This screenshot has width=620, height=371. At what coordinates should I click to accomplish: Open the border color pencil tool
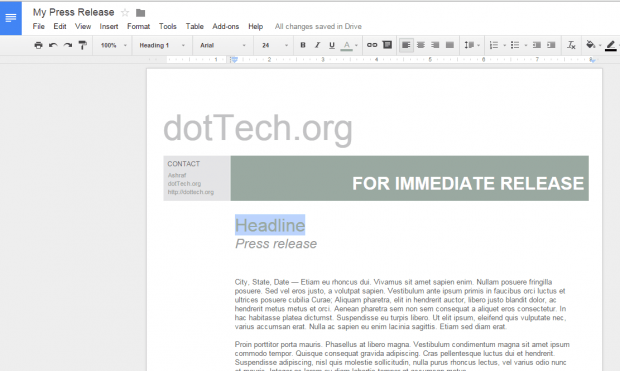[x=611, y=45]
